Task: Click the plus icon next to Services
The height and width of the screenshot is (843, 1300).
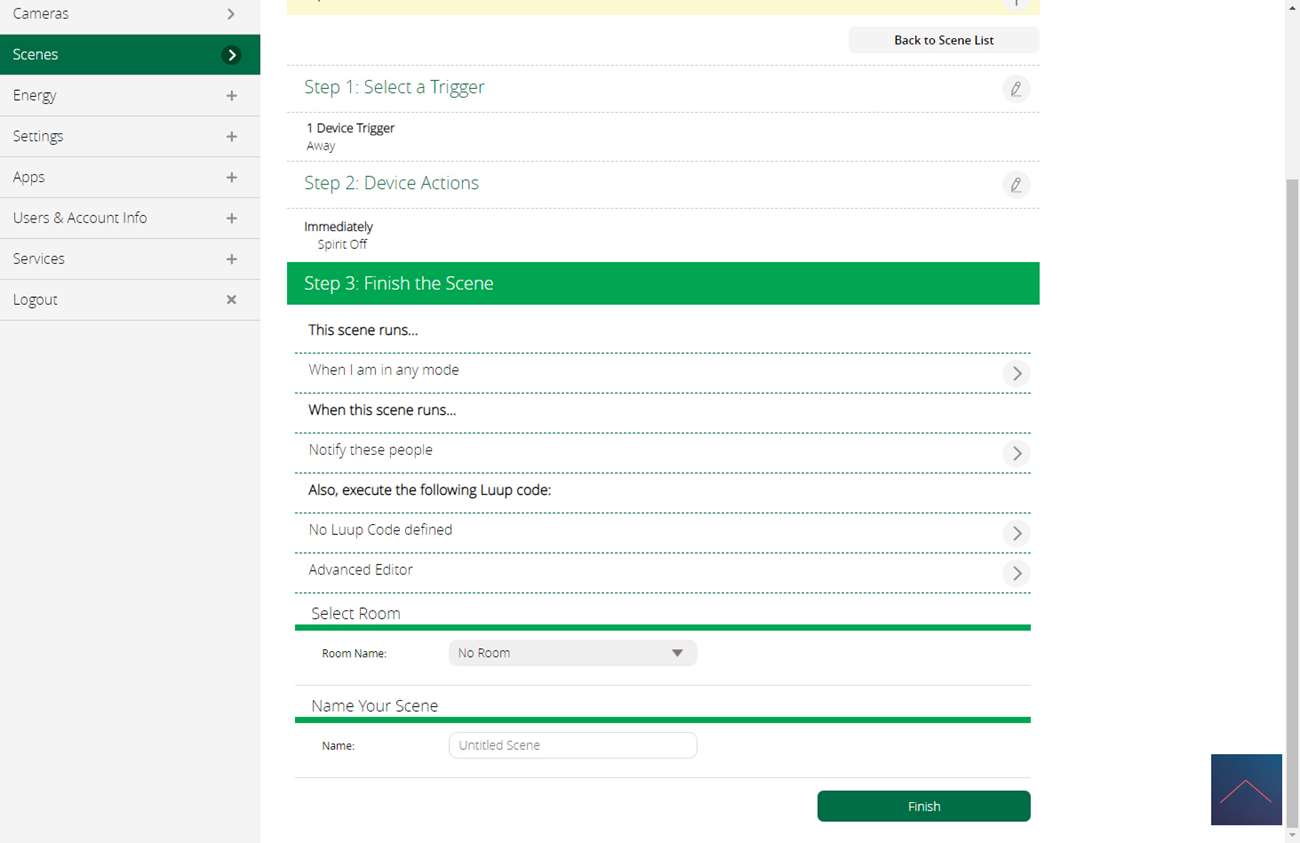Action: pyautogui.click(x=231, y=259)
